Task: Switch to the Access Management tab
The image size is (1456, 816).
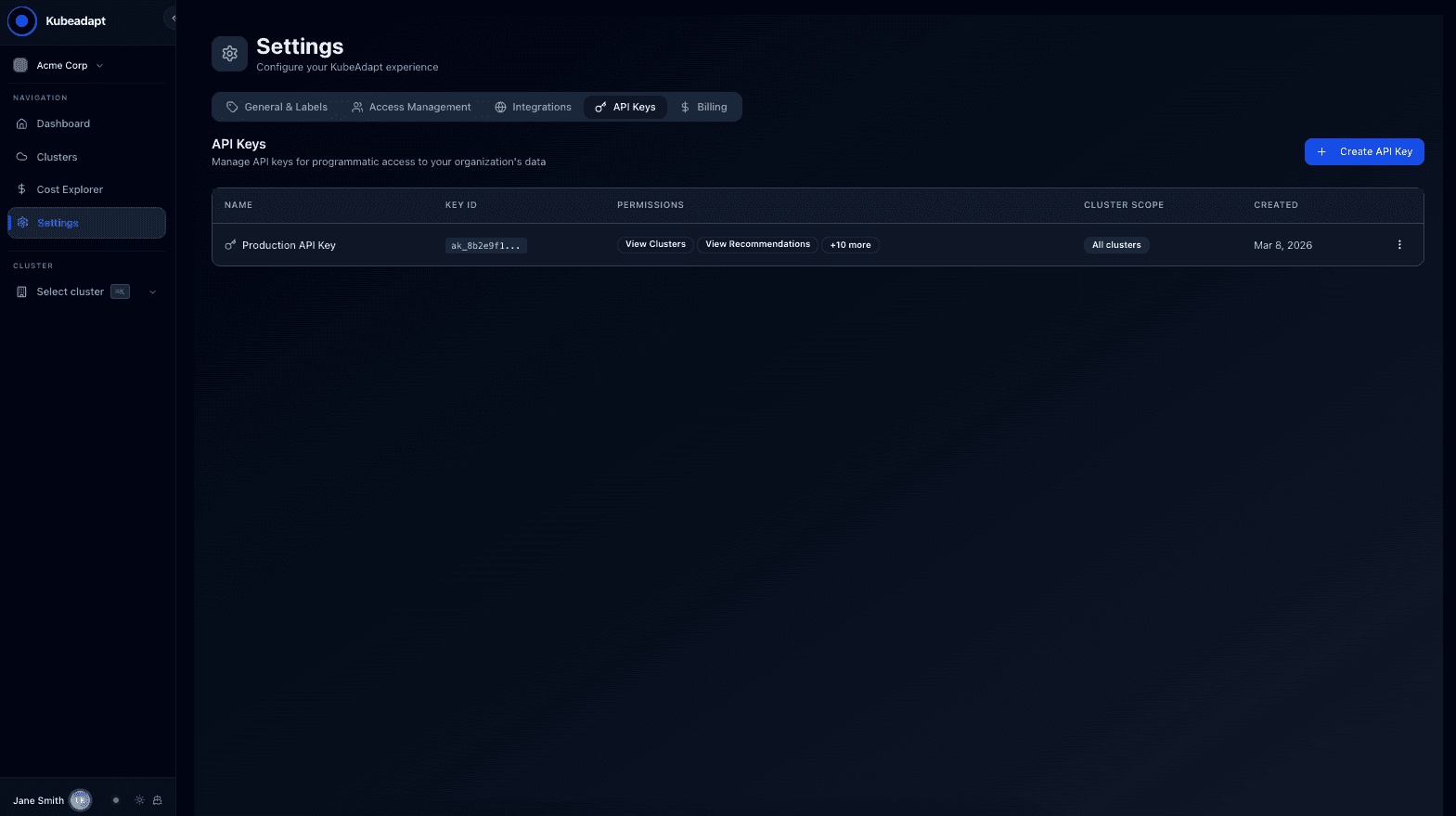Action: 411,107
